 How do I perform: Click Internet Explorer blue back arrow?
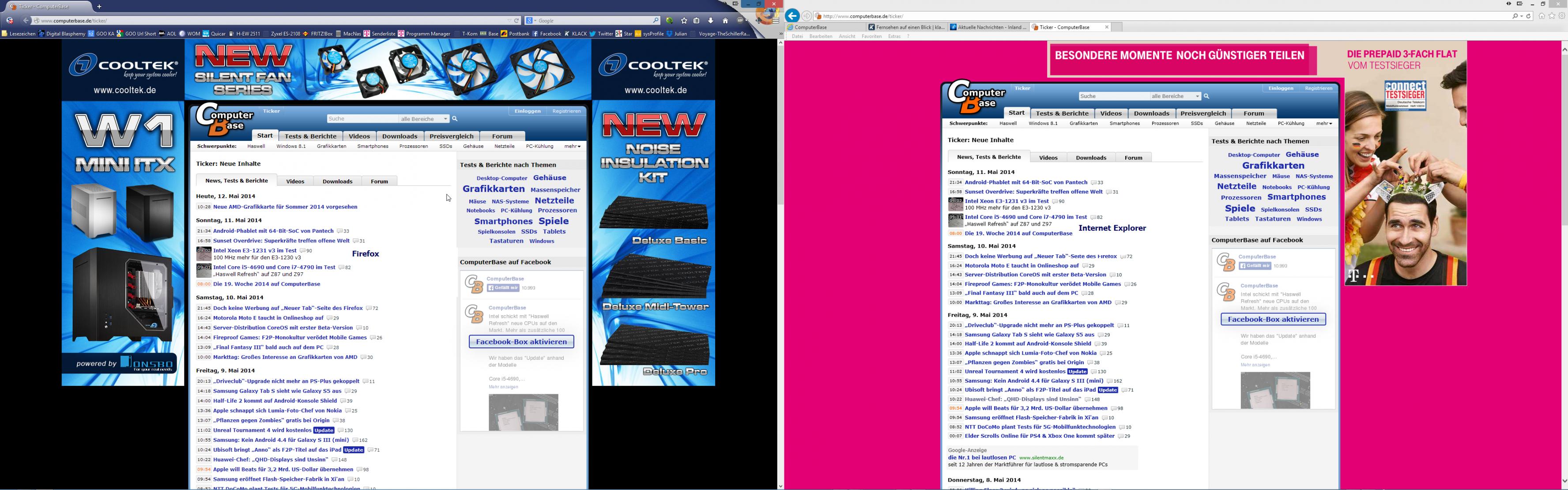(792, 16)
